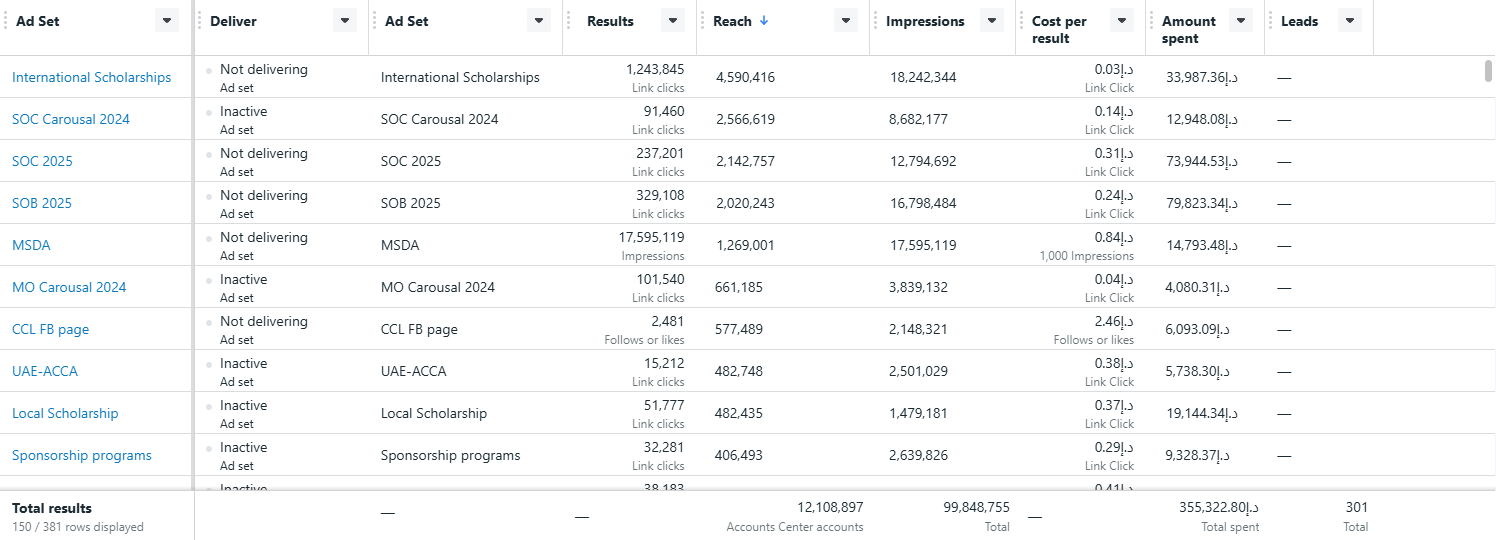Select amount spent 79,823.34
This screenshot has height=540, width=1496.
[1202, 203]
